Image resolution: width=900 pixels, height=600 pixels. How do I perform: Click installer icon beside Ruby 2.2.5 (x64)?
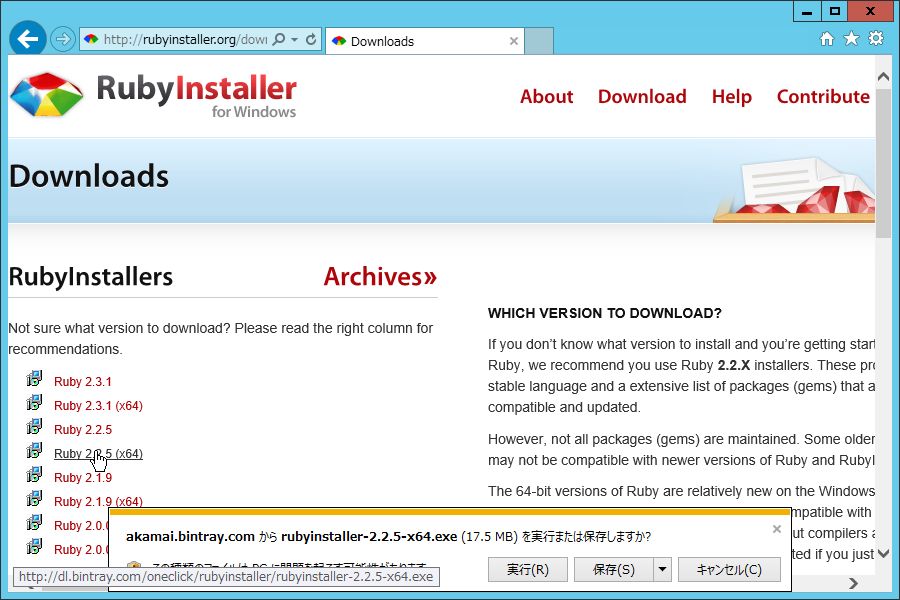(34, 451)
